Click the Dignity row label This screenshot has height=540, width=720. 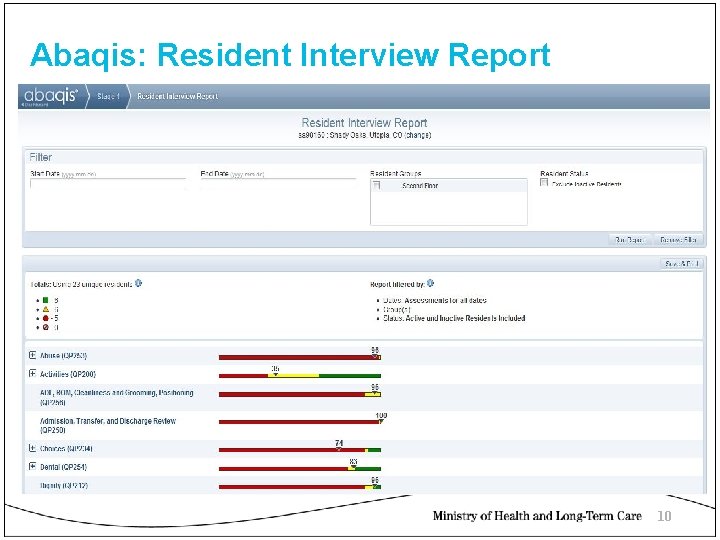(x=64, y=485)
